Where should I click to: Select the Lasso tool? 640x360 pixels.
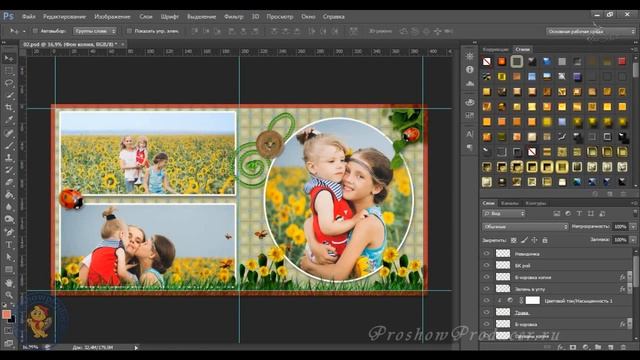click(9, 83)
